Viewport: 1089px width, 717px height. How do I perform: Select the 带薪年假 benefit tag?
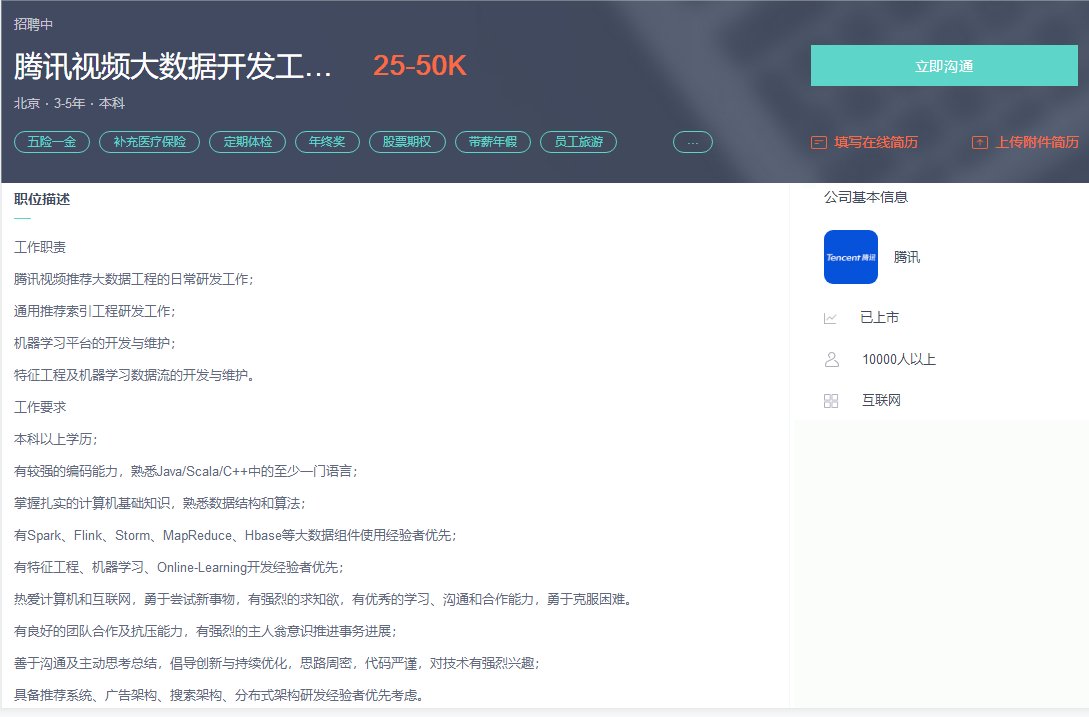coord(492,142)
